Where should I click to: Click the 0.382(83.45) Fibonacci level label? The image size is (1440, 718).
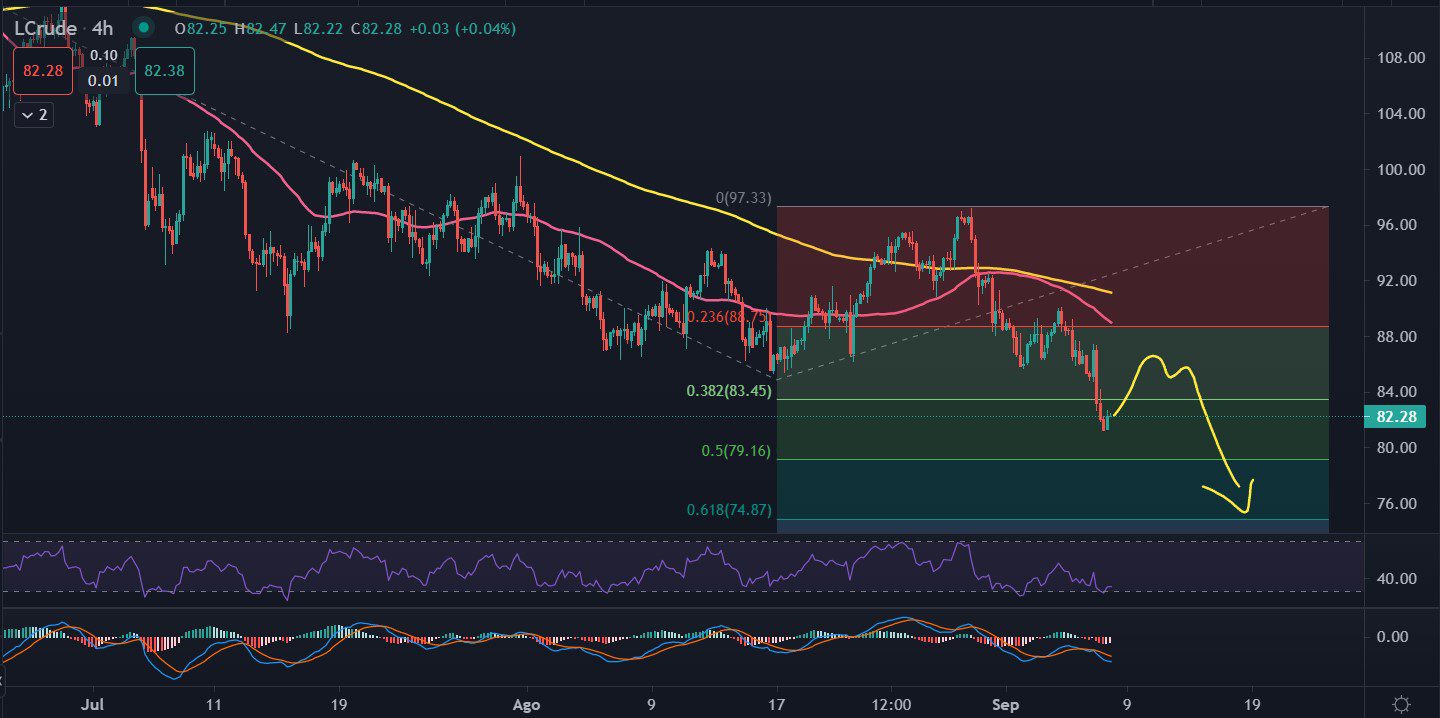click(729, 391)
